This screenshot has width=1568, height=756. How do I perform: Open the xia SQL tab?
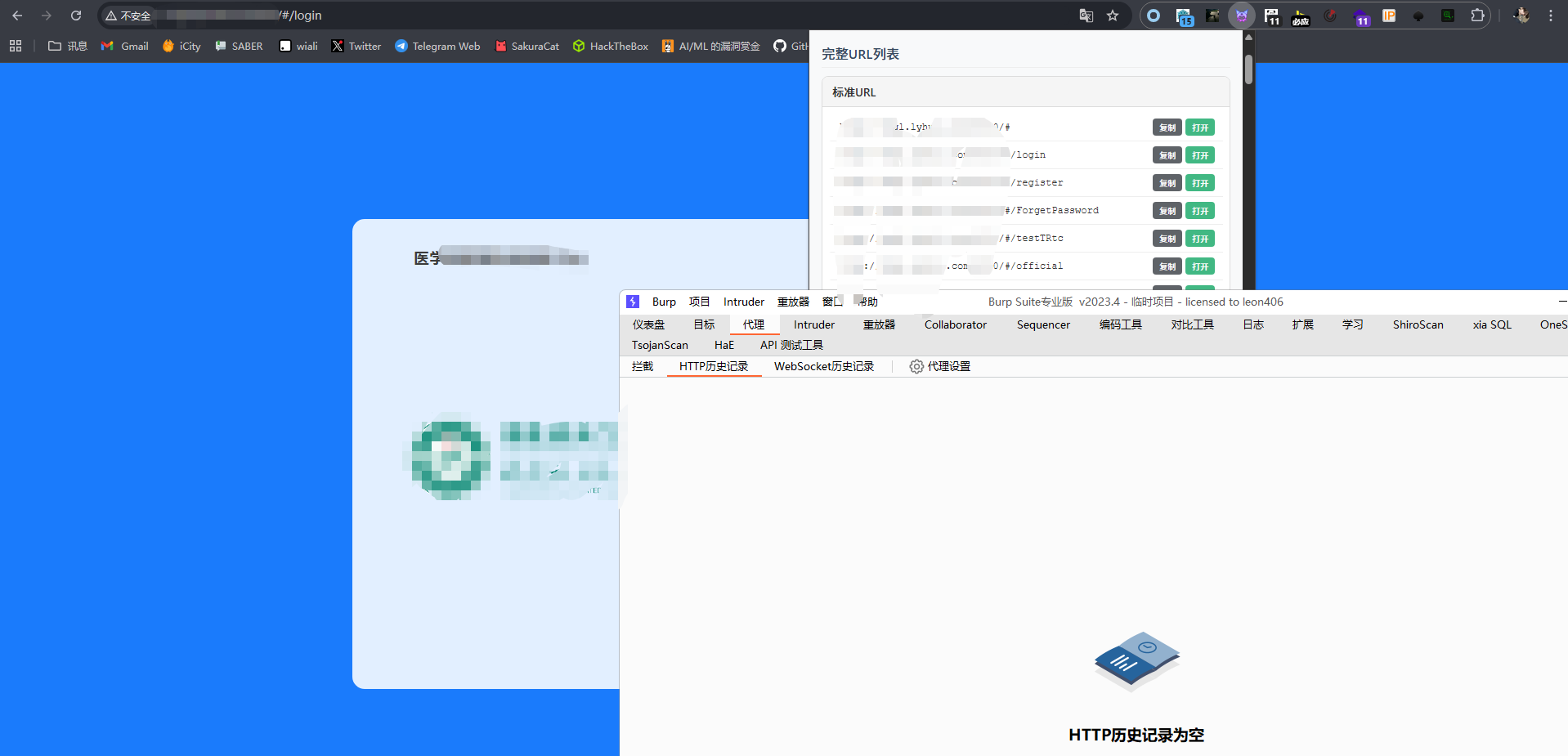tap(1492, 324)
